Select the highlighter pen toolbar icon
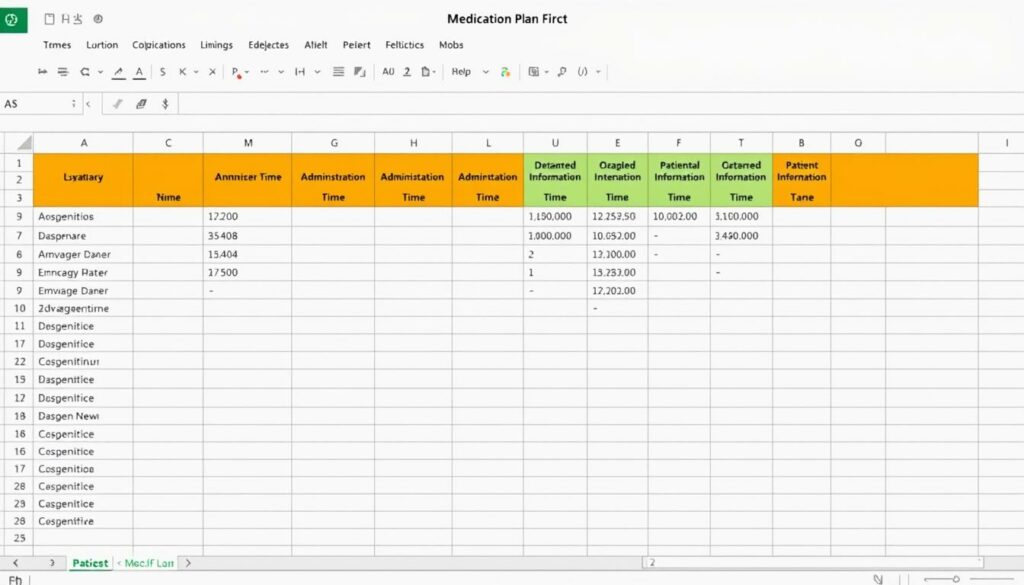 click(x=118, y=72)
